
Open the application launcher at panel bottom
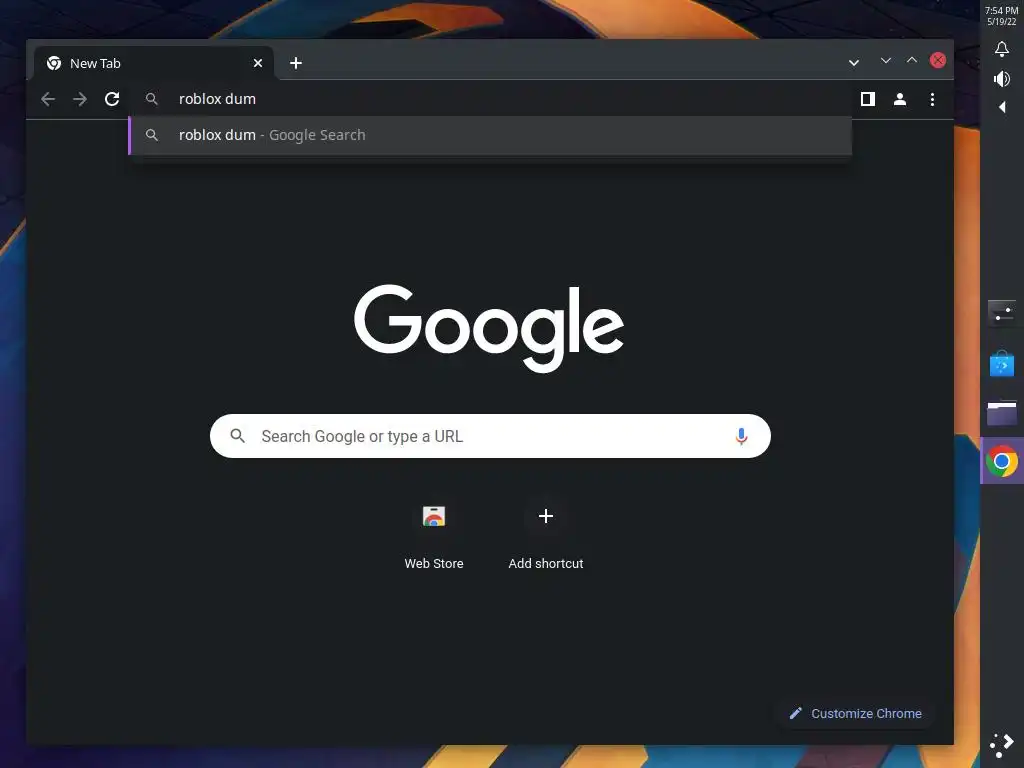point(1002,745)
